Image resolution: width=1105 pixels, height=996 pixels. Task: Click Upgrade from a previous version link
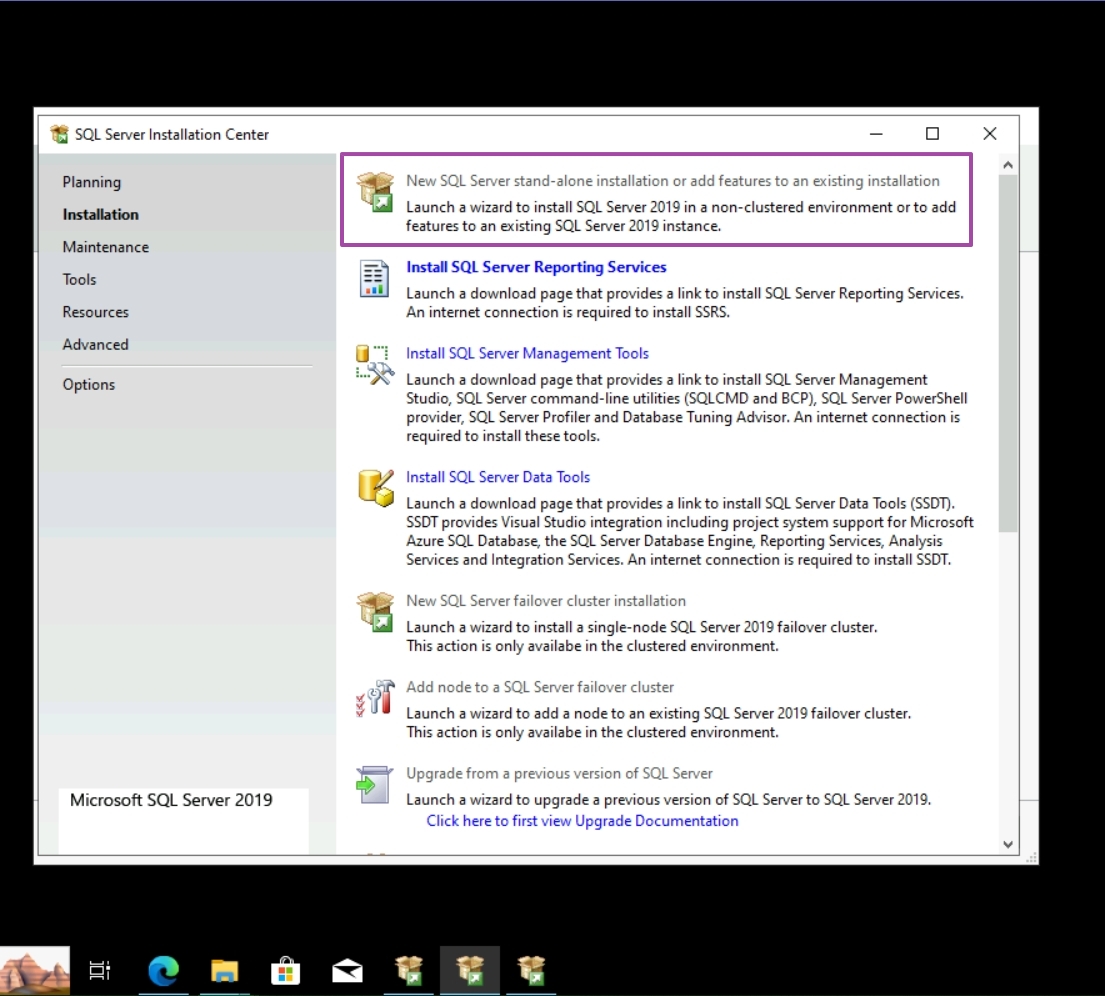point(559,773)
